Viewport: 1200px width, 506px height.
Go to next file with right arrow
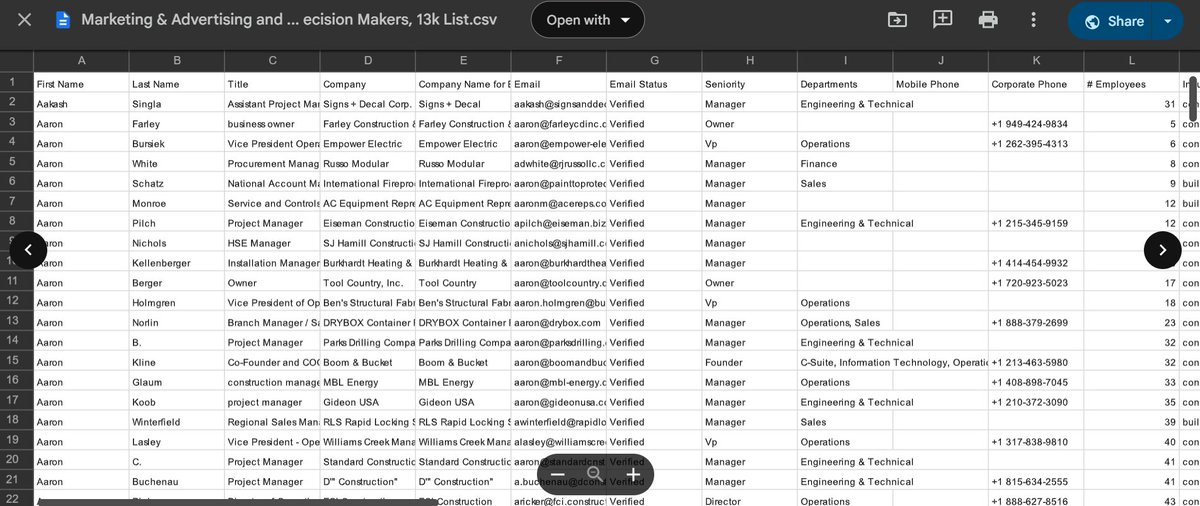coord(1162,250)
